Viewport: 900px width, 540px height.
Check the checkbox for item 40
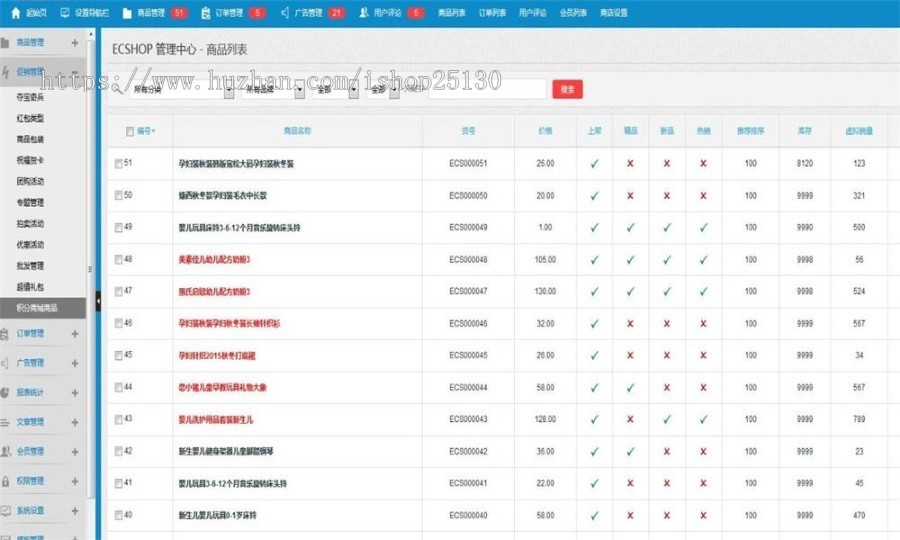tap(118, 515)
